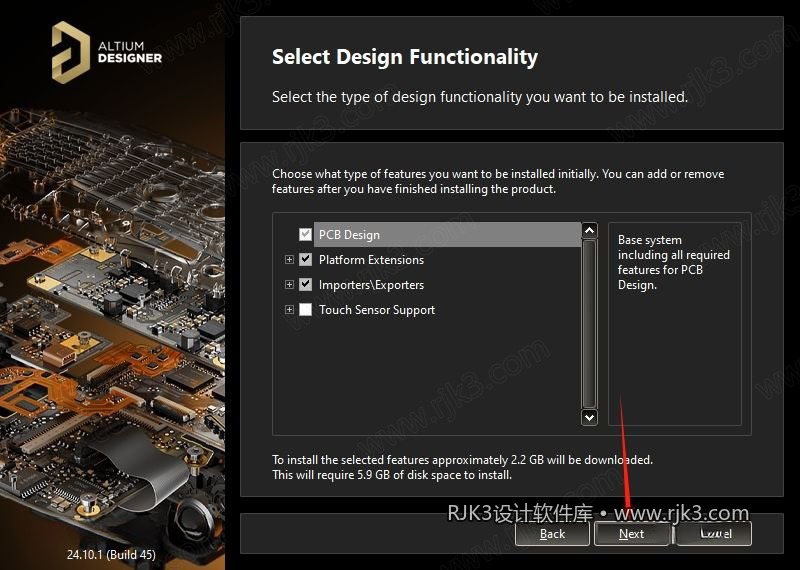Click the feature list scroll down arrow
Viewport: 800px width, 570px height.
click(589, 417)
